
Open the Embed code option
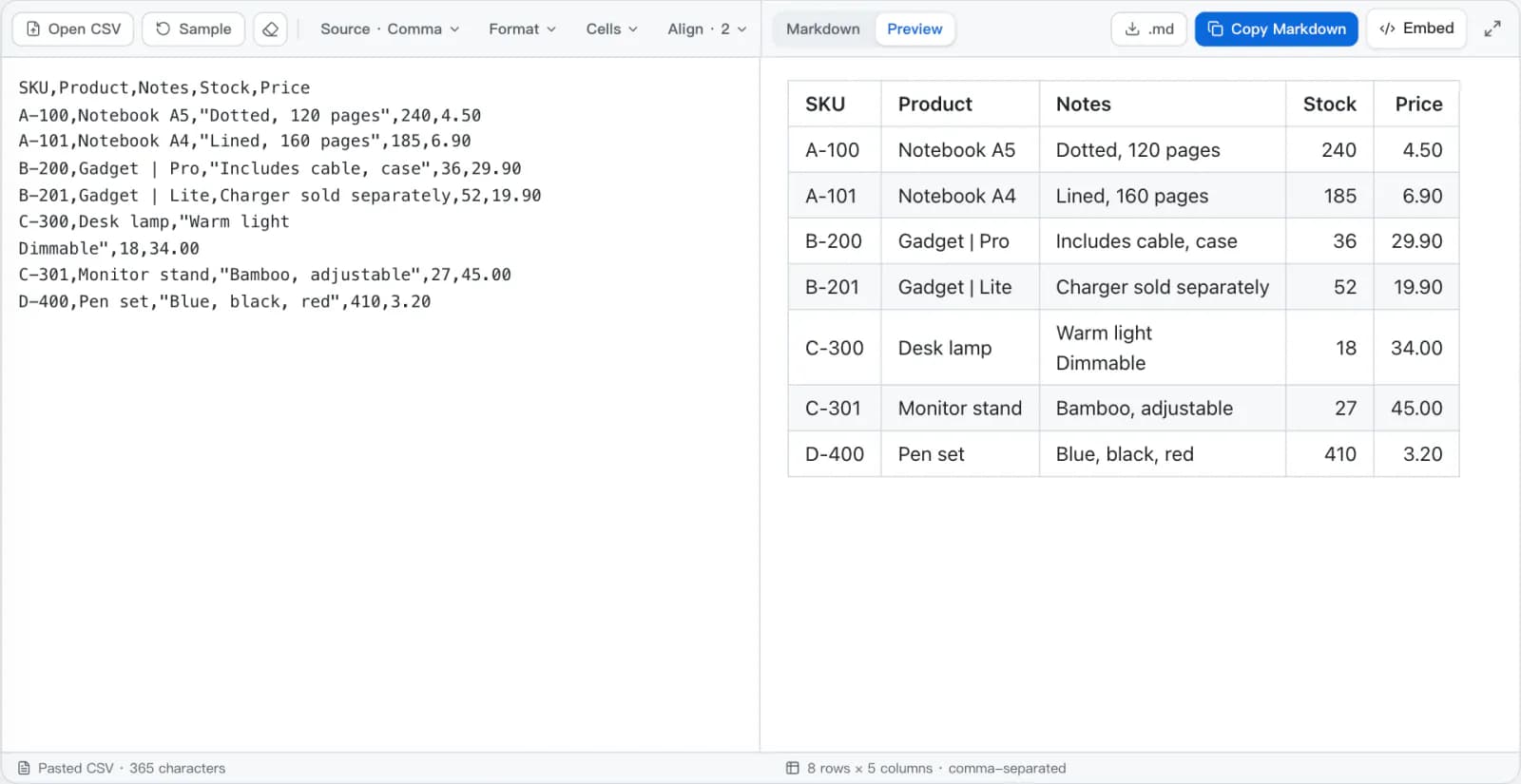(1416, 29)
